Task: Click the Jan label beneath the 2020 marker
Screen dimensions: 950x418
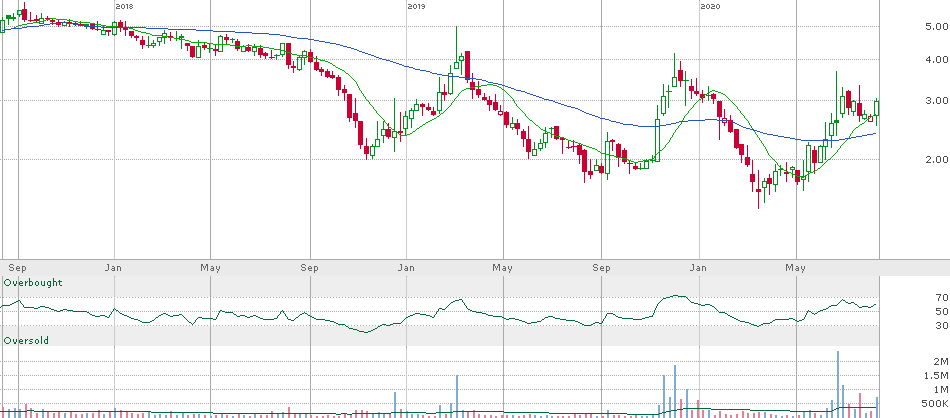Action: 699,267
